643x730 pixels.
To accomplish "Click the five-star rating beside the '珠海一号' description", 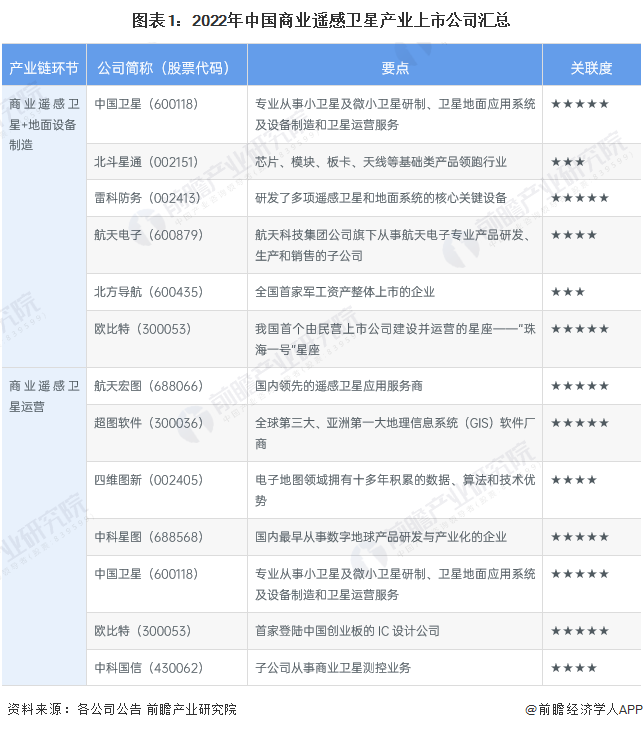I will pos(580,329).
